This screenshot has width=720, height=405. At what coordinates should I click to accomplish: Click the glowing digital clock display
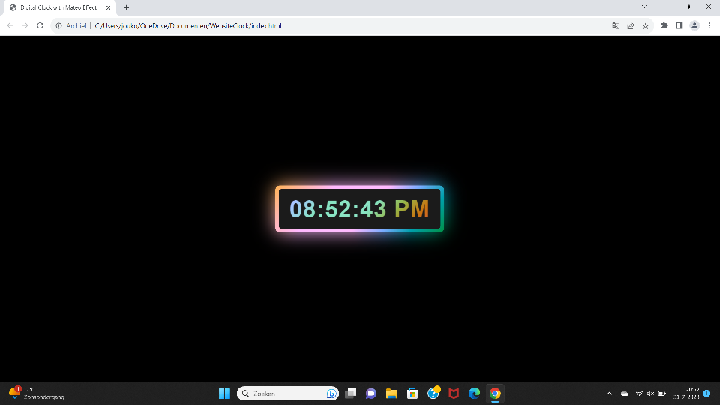point(359,209)
